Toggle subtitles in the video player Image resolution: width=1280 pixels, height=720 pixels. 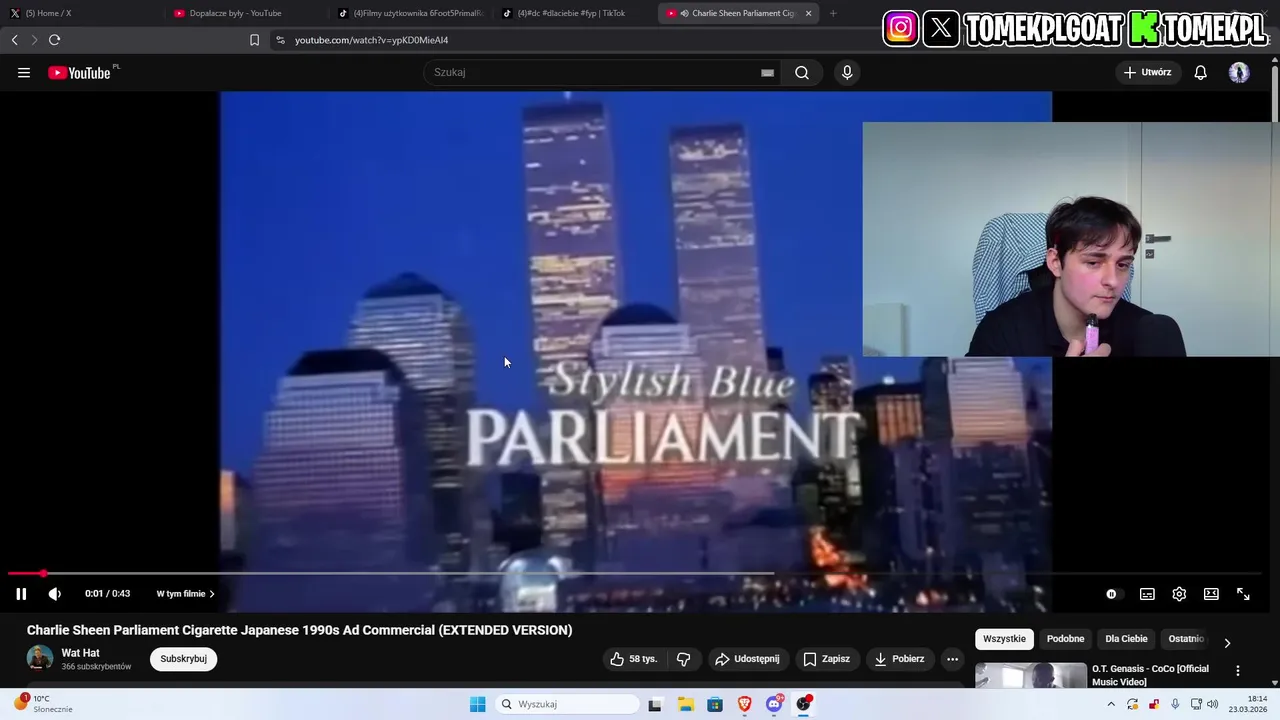(x=1147, y=594)
